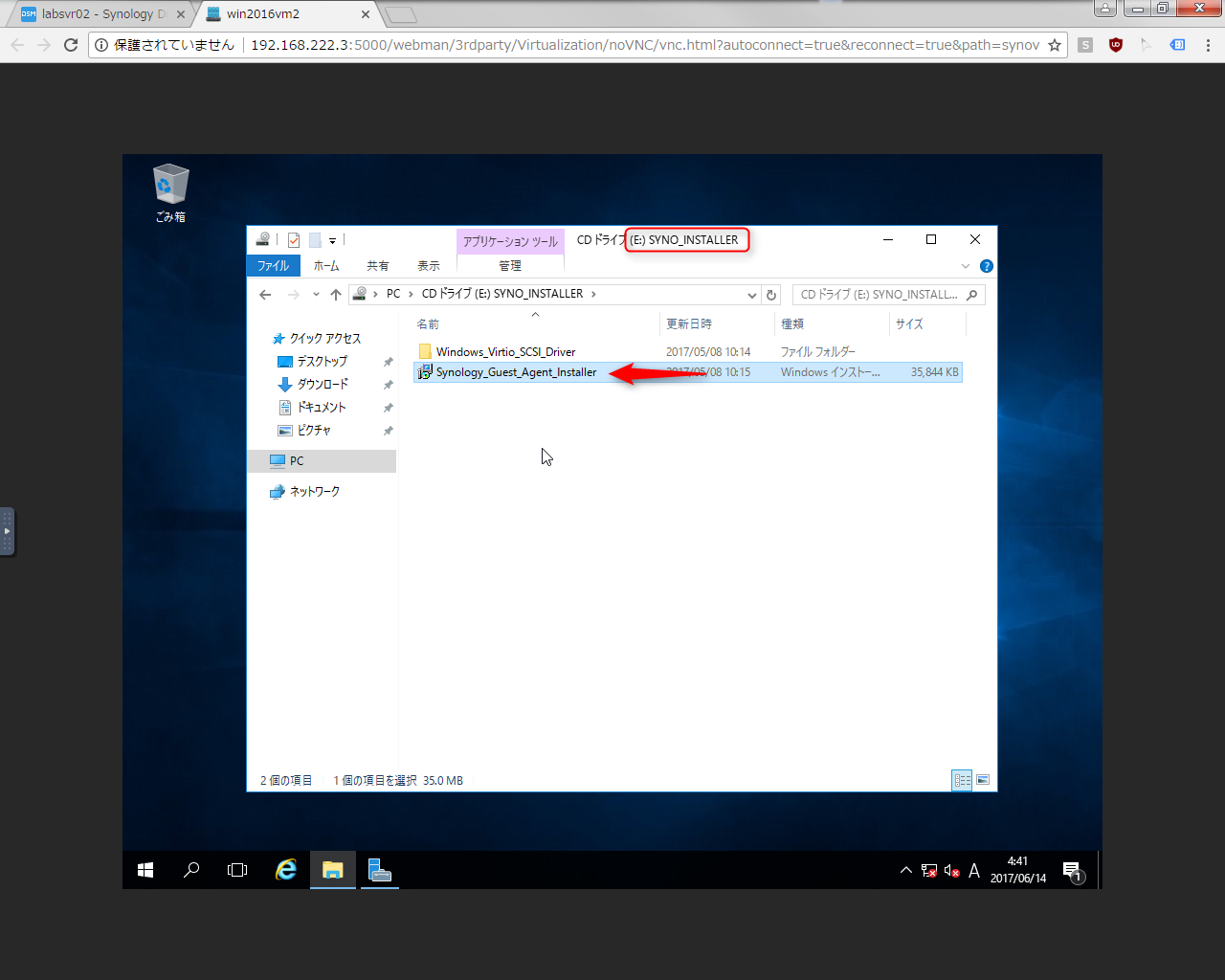
Task: Open recent locations dropdown arrow
Action: [x=316, y=295]
